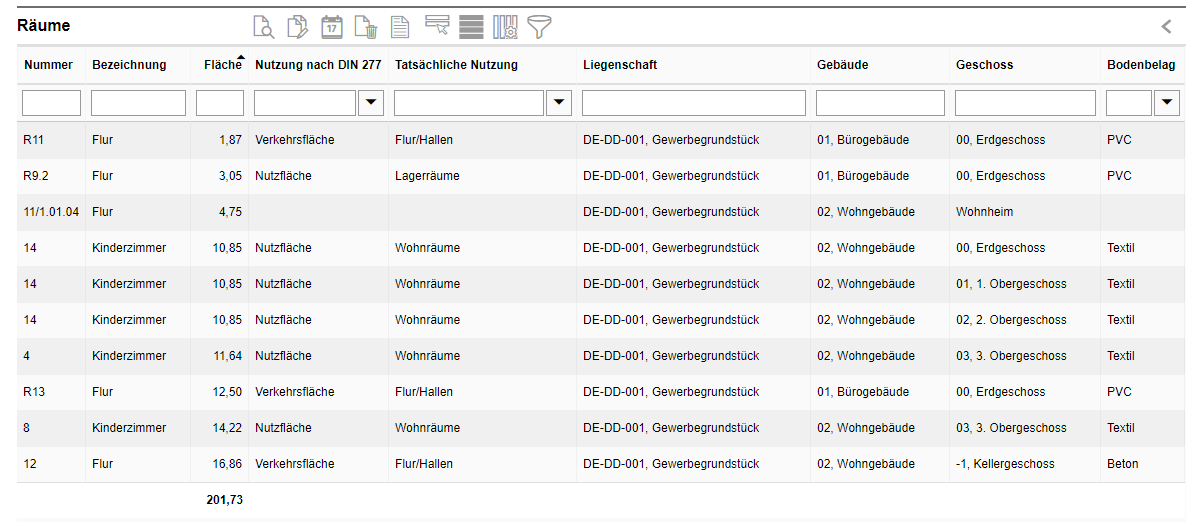Open the calendar icon in toolbar
Screen dimensions: 1188x522
[x=331, y=27]
